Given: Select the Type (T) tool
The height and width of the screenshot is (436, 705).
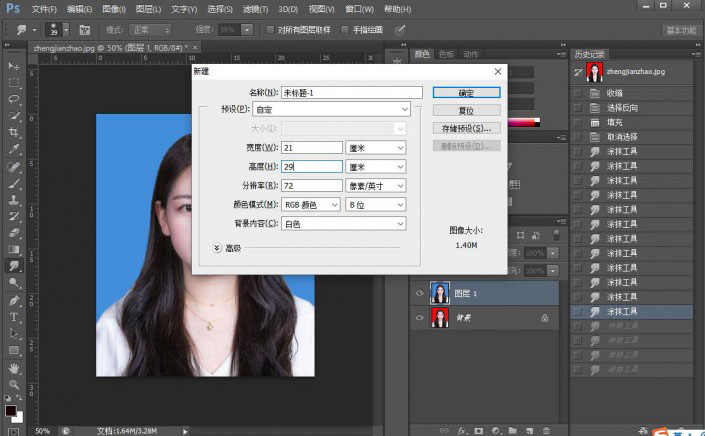Looking at the screenshot, I should [x=15, y=317].
